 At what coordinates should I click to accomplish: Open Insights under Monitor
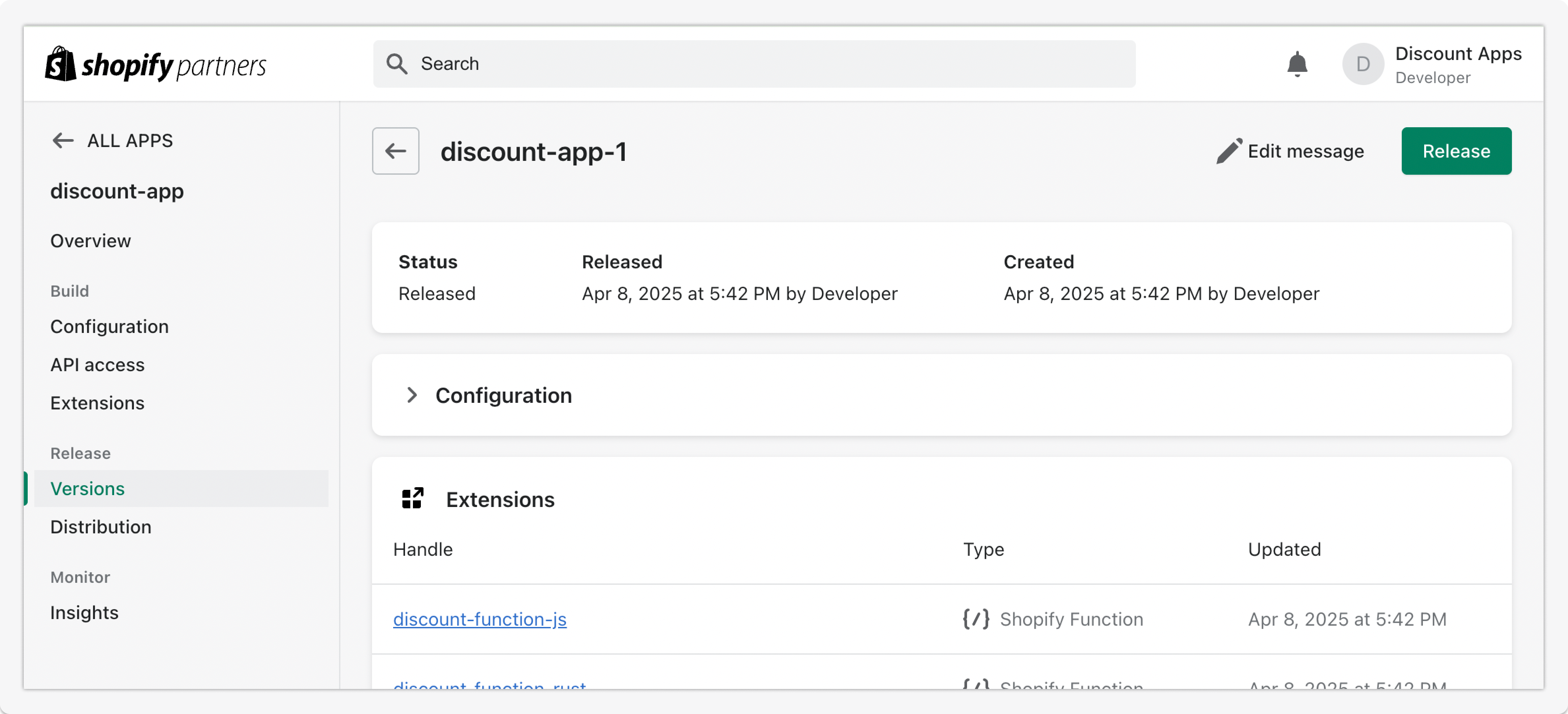tap(85, 612)
